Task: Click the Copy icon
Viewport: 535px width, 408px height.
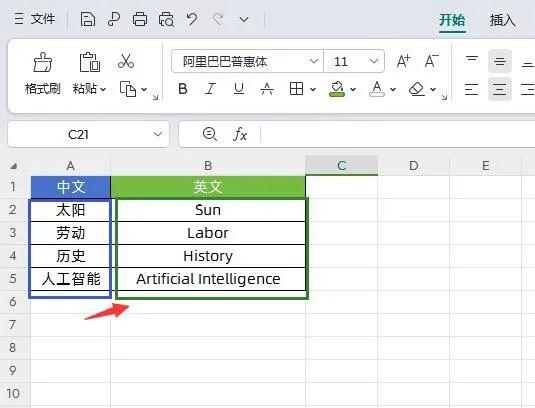Action: (128, 89)
